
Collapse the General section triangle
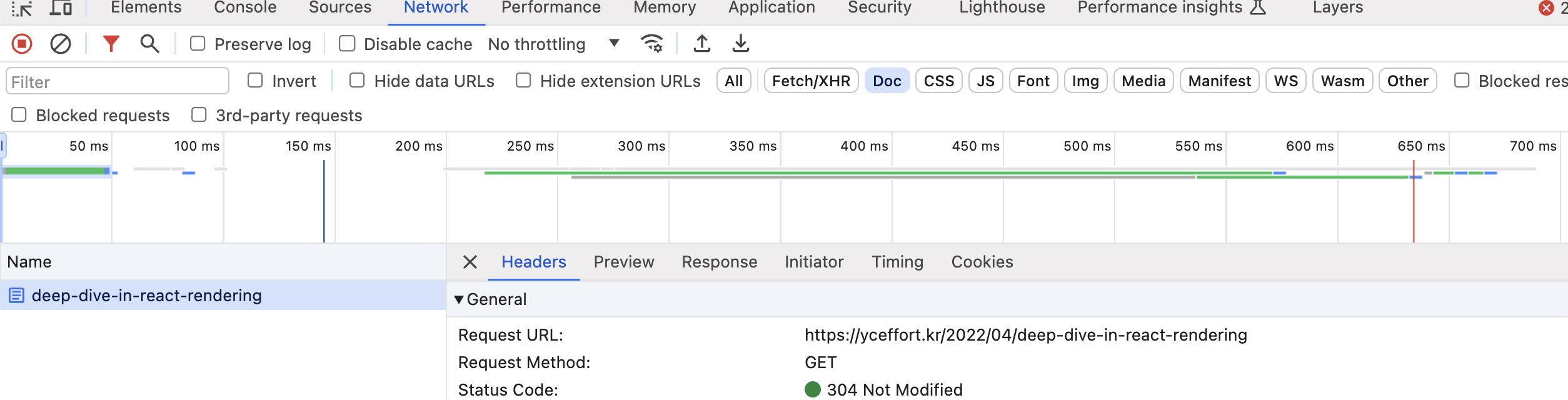click(x=459, y=299)
